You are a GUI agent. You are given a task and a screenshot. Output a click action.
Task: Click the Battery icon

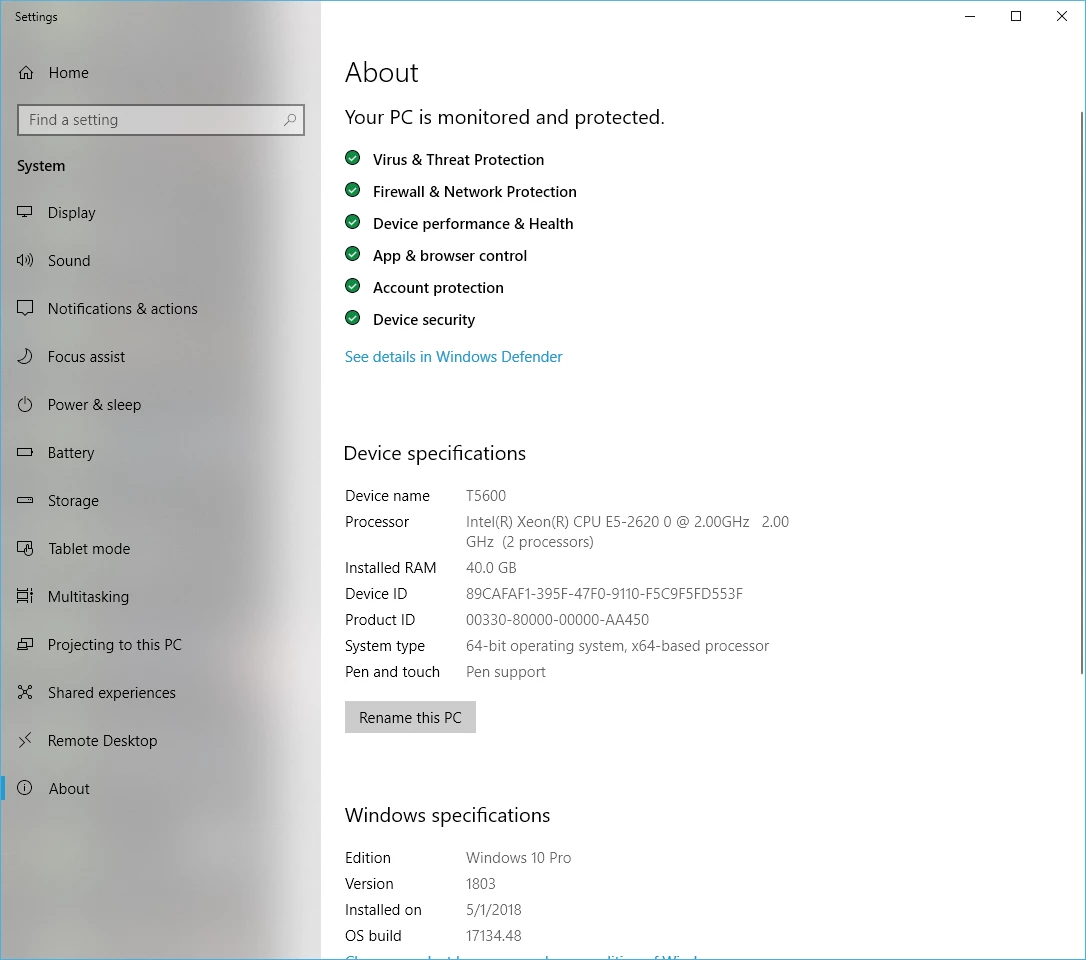[25, 452]
